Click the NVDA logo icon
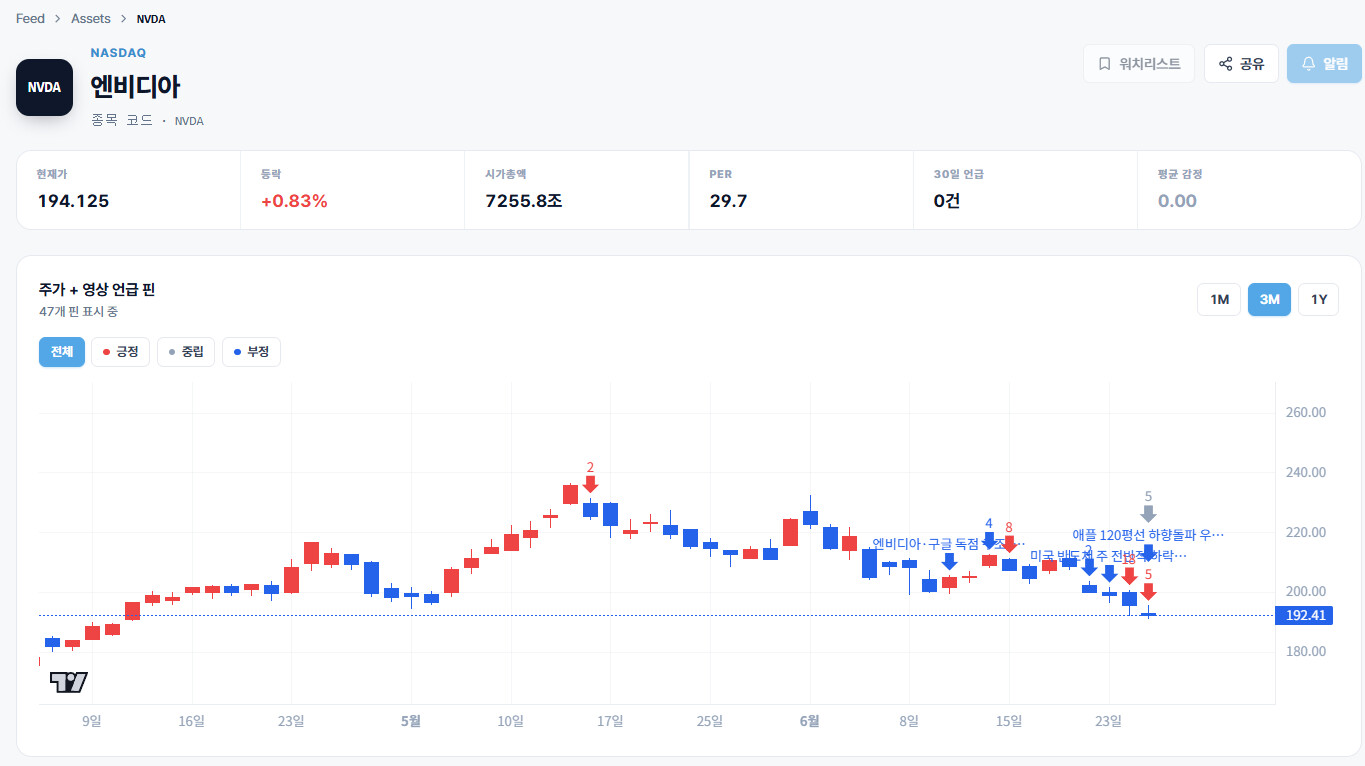This screenshot has height=766, width=1365. pos(44,87)
